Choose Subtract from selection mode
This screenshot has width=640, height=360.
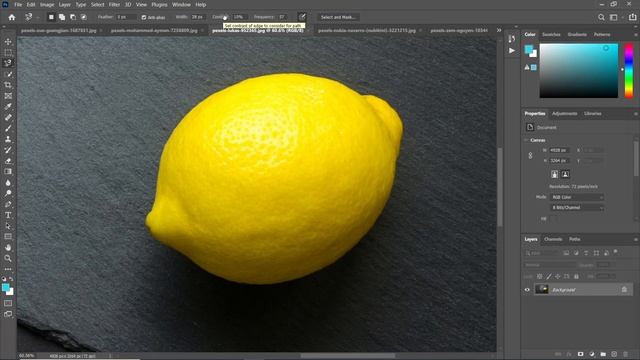(73, 17)
